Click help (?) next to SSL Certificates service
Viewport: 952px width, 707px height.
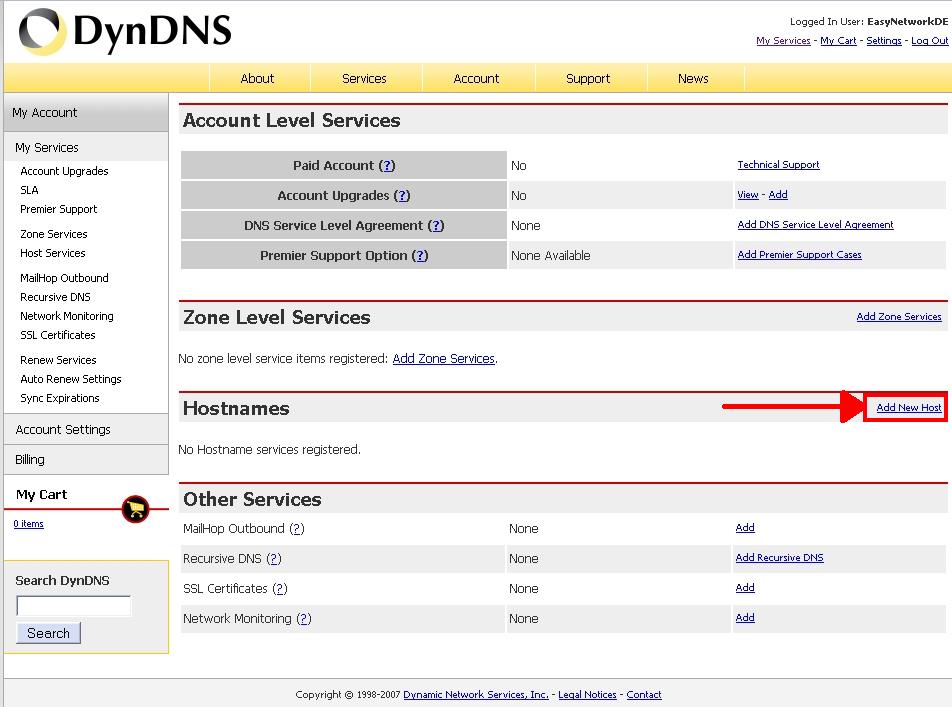[x=280, y=589]
